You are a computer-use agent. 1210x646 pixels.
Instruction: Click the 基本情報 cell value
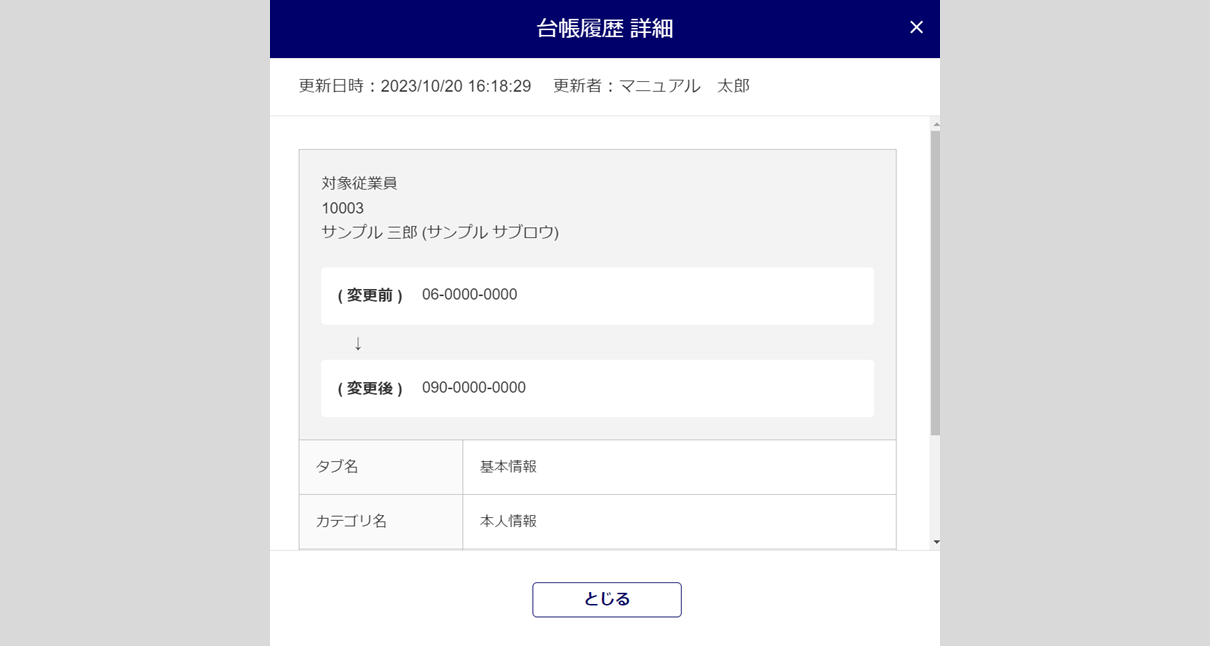click(508, 467)
